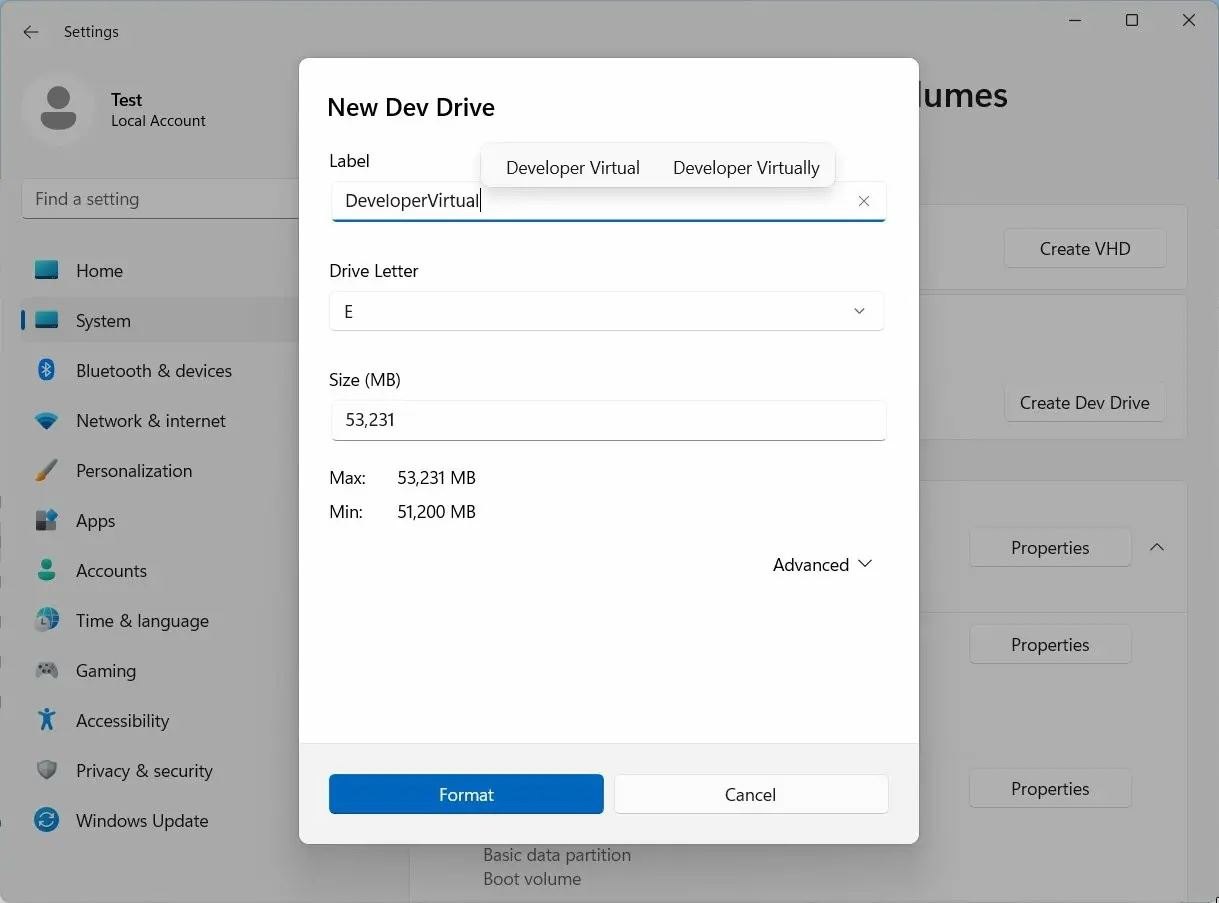Screen dimensions: 1219x903
Task: Click the Bluetooth & devices icon
Action: click(47, 370)
